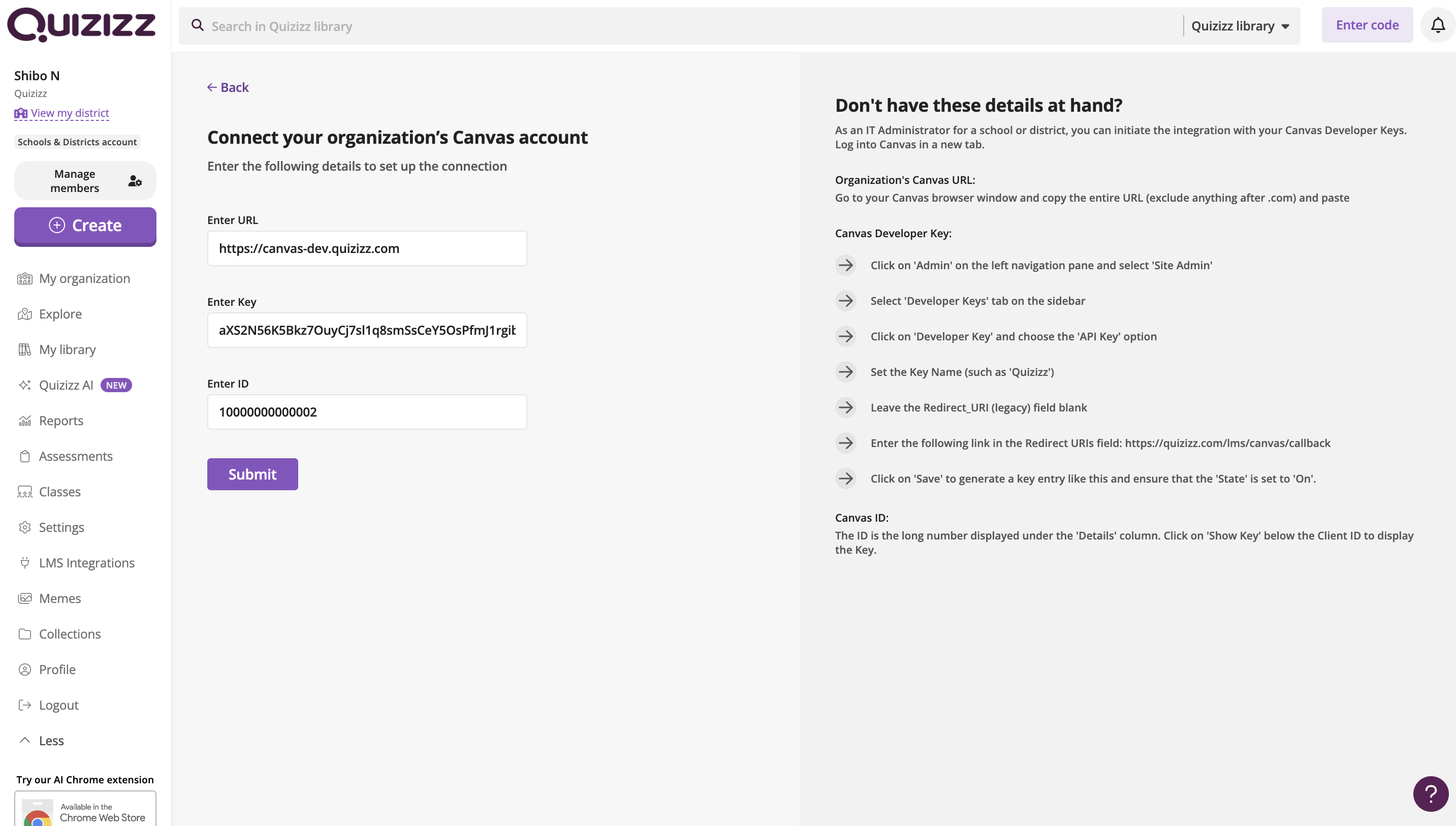Viewport: 1456px width, 826px height.
Task: Click the Profile avatar icon
Action: [24, 670]
